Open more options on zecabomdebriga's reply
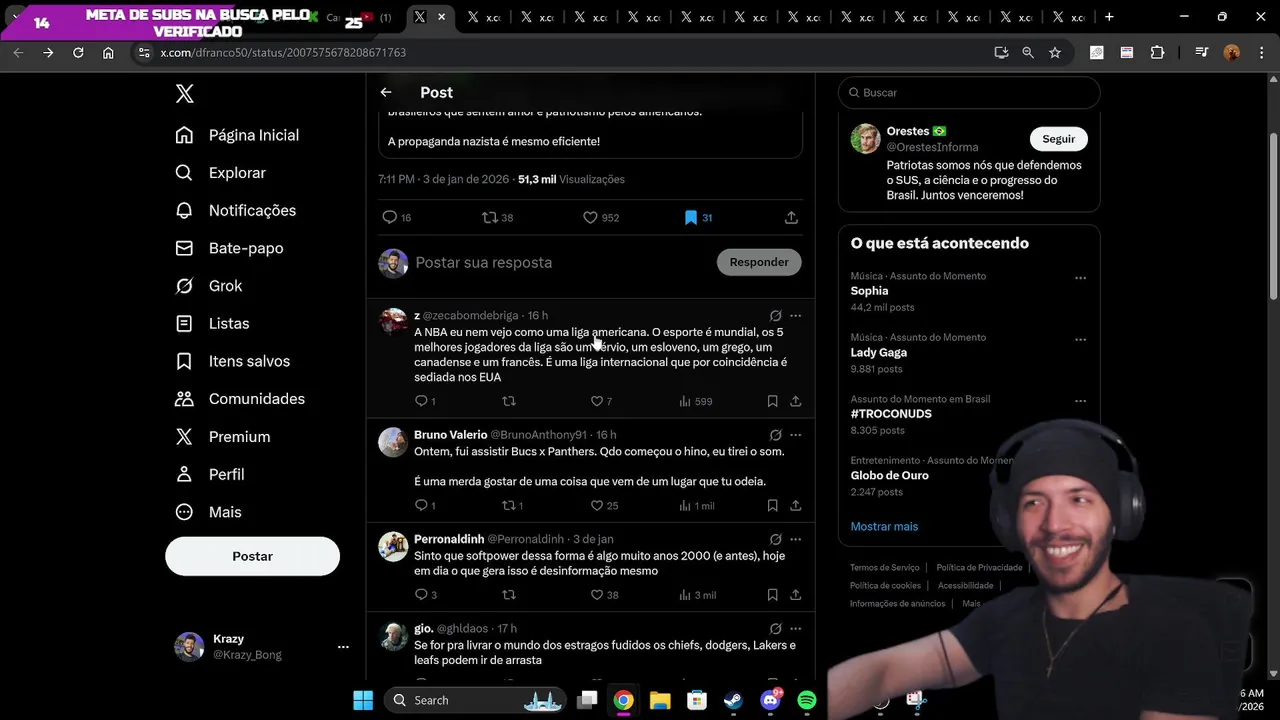This screenshot has width=1280, height=720. [x=795, y=315]
